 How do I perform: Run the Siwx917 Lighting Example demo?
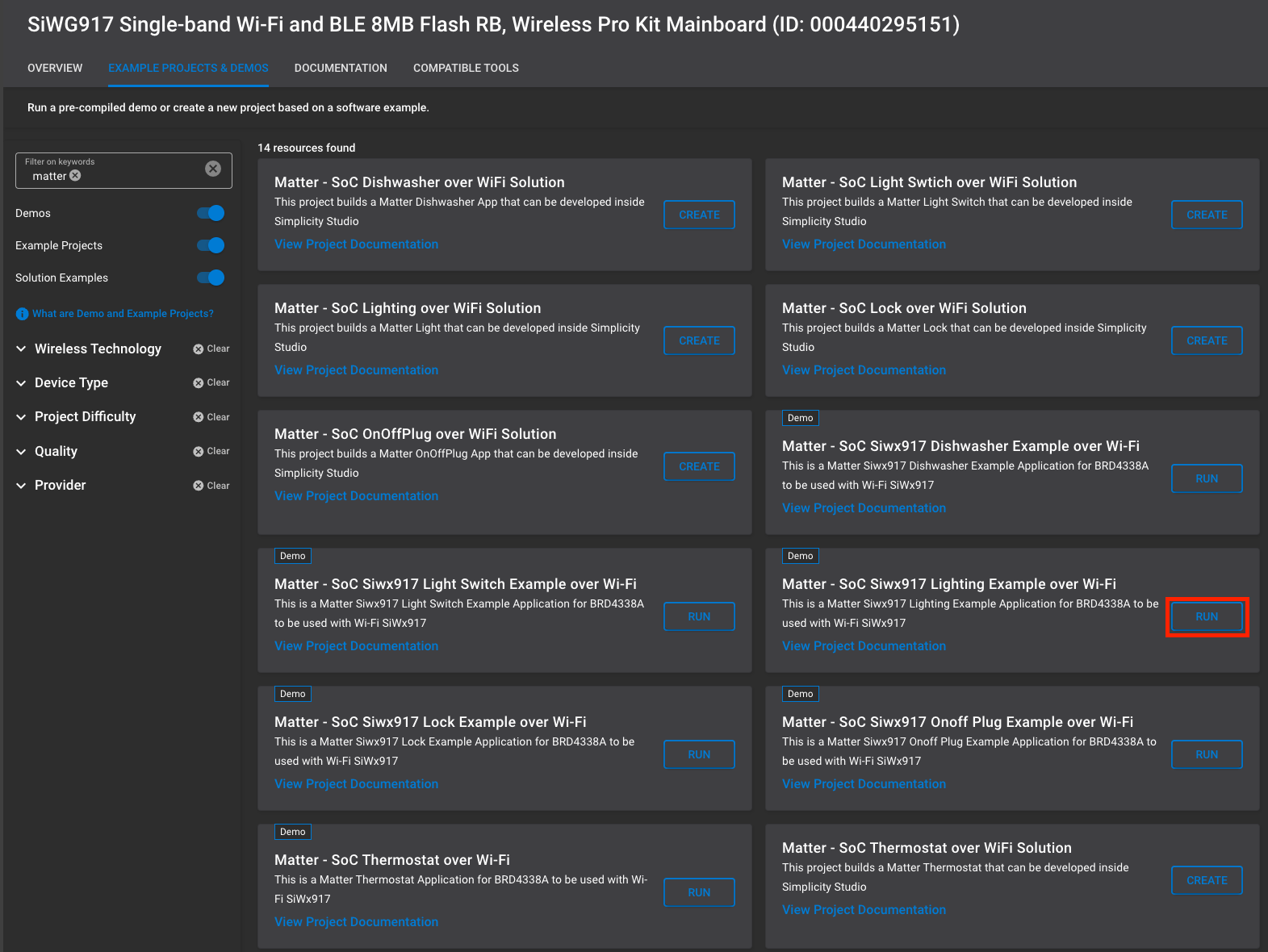[1207, 616]
